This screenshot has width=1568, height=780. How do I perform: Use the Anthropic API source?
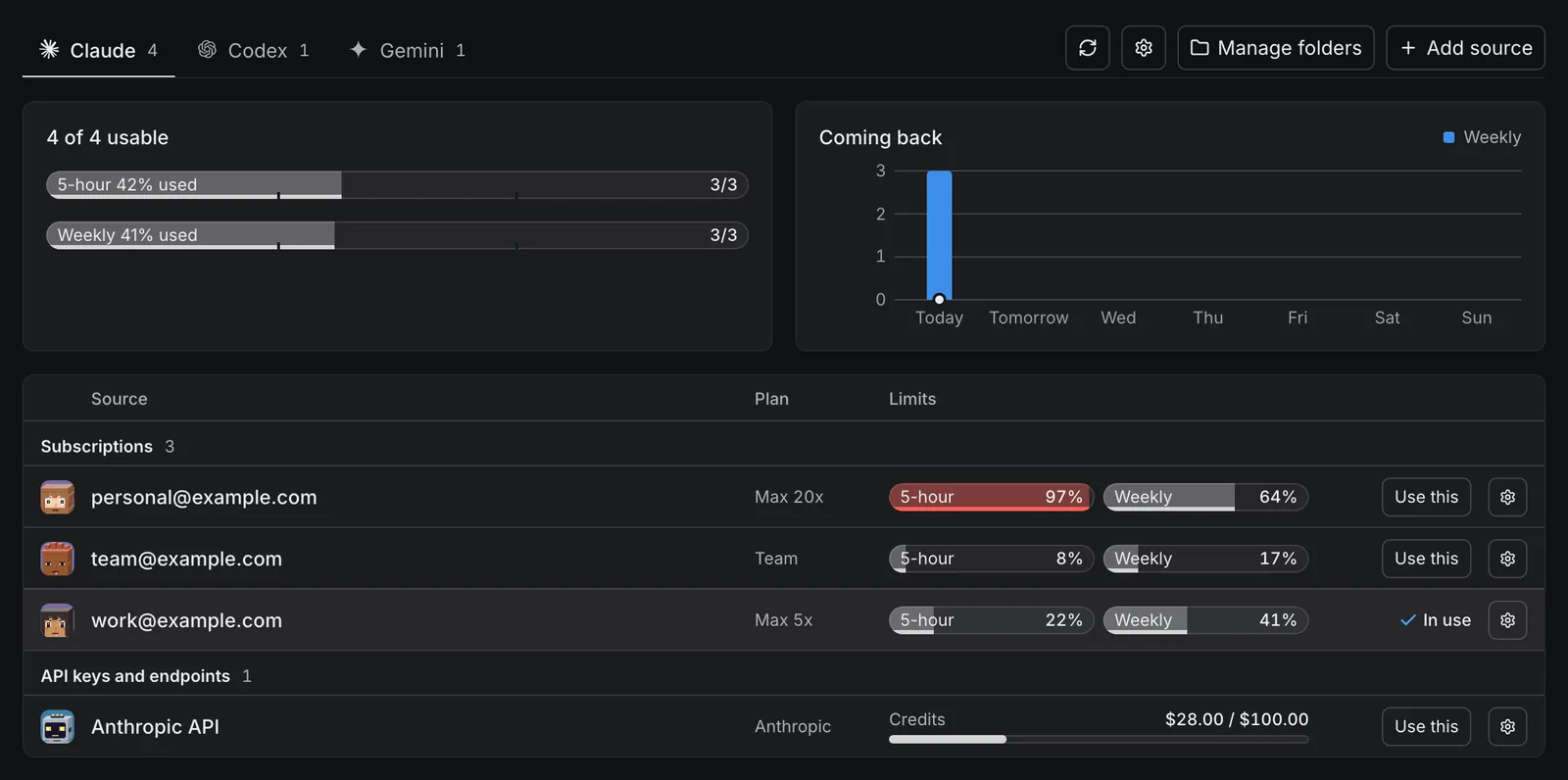[1426, 726]
